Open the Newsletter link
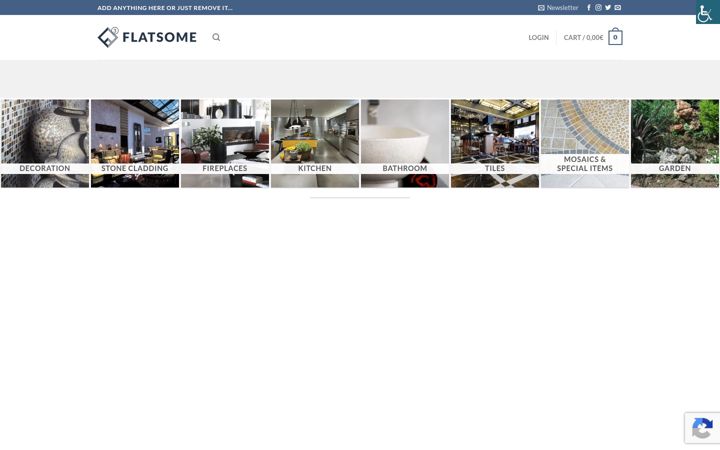The height and width of the screenshot is (450, 720). [558, 8]
